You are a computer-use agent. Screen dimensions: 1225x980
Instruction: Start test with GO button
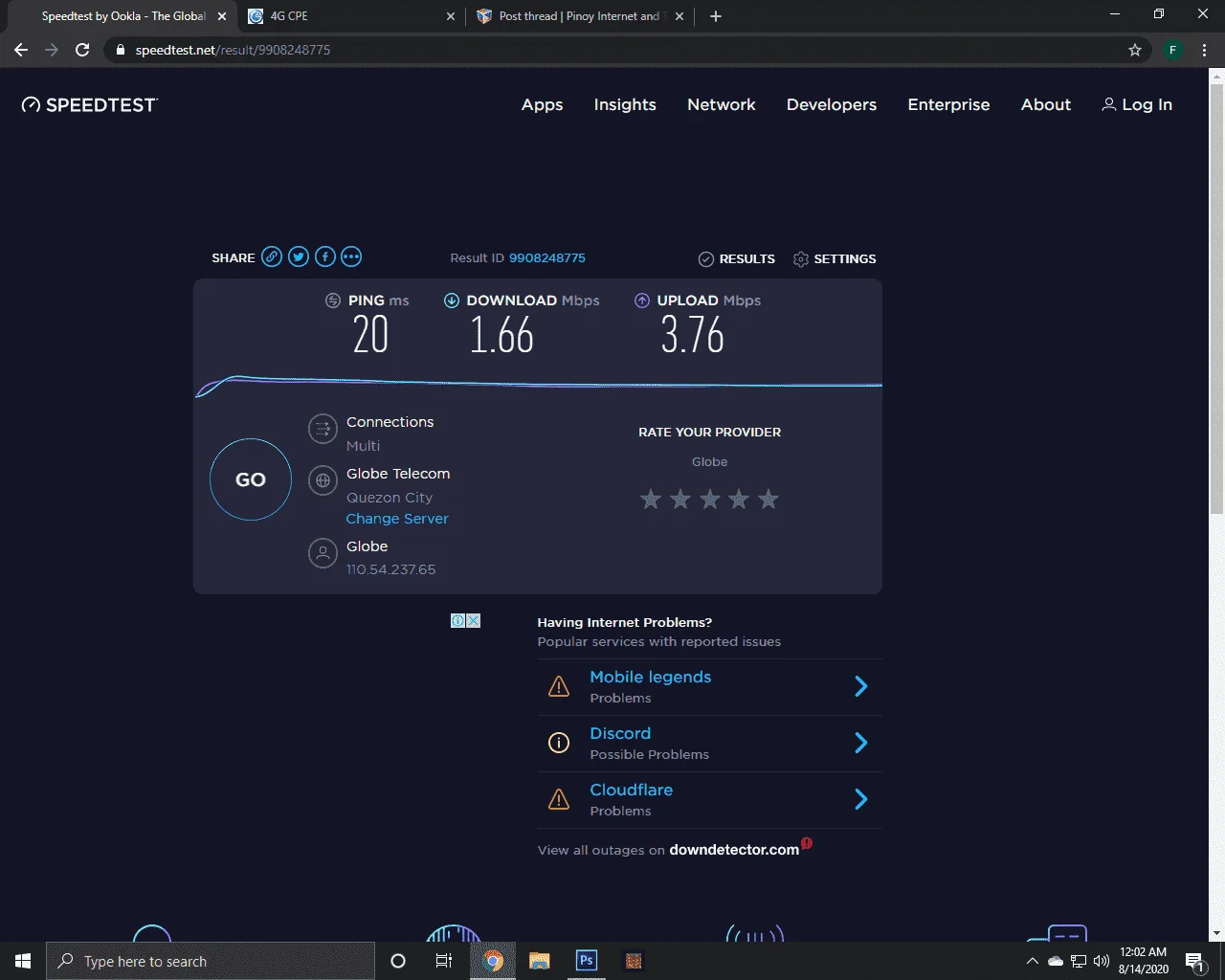click(251, 479)
